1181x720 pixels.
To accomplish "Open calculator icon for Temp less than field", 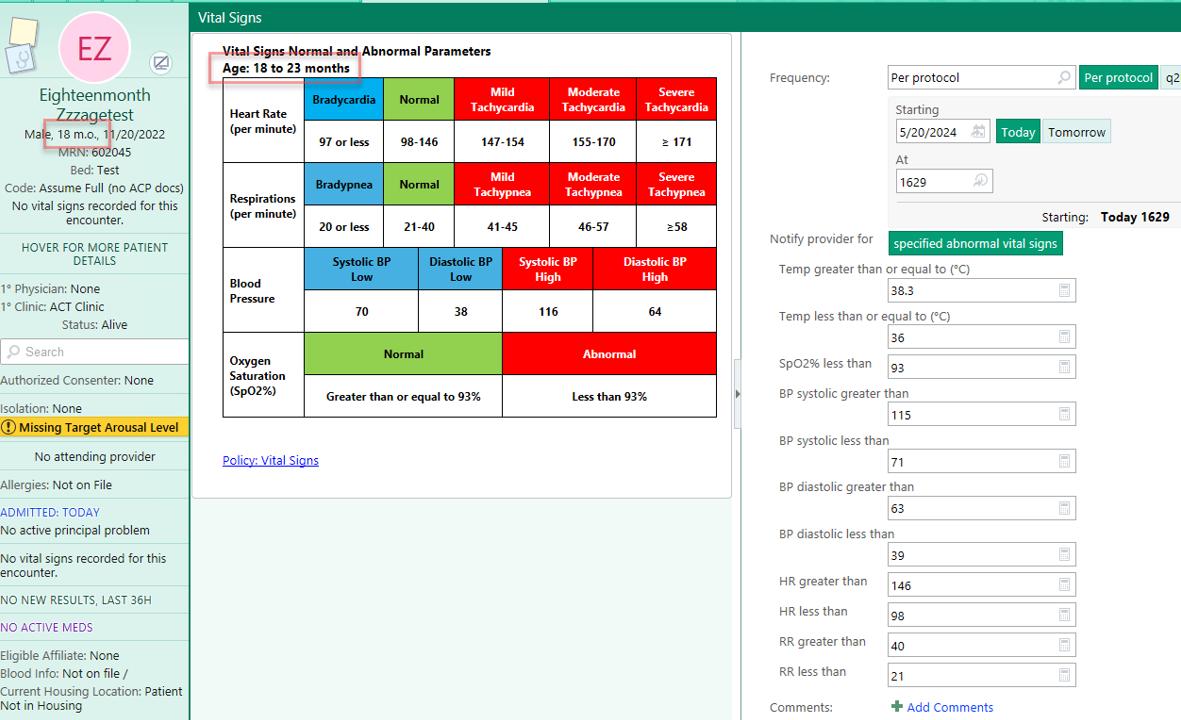I will point(1064,337).
